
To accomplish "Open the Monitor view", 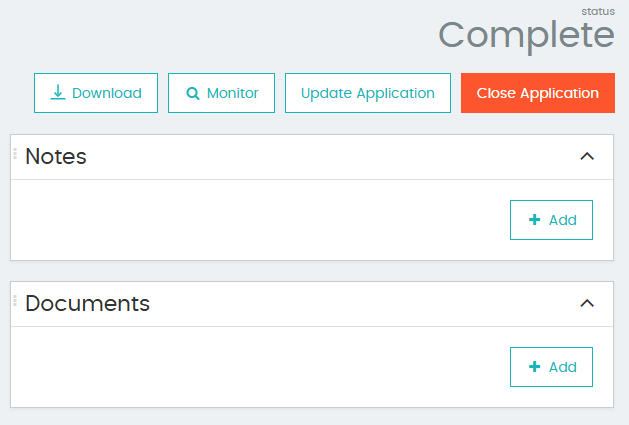I will point(222,93).
